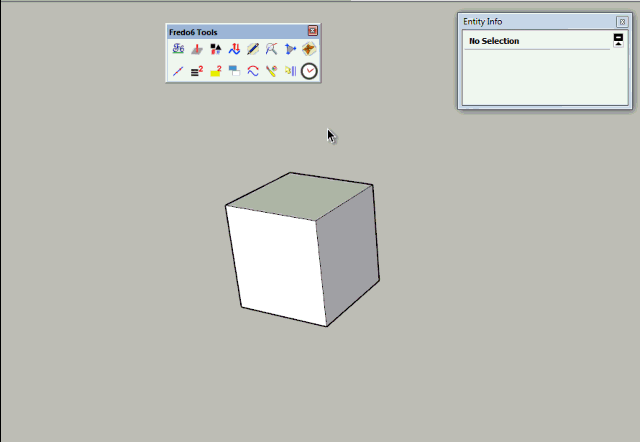Screen dimensions: 640x442
Task: Select the overlapping blue and white rectangles icon
Action: pyautogui.click(x=234, y=71)
